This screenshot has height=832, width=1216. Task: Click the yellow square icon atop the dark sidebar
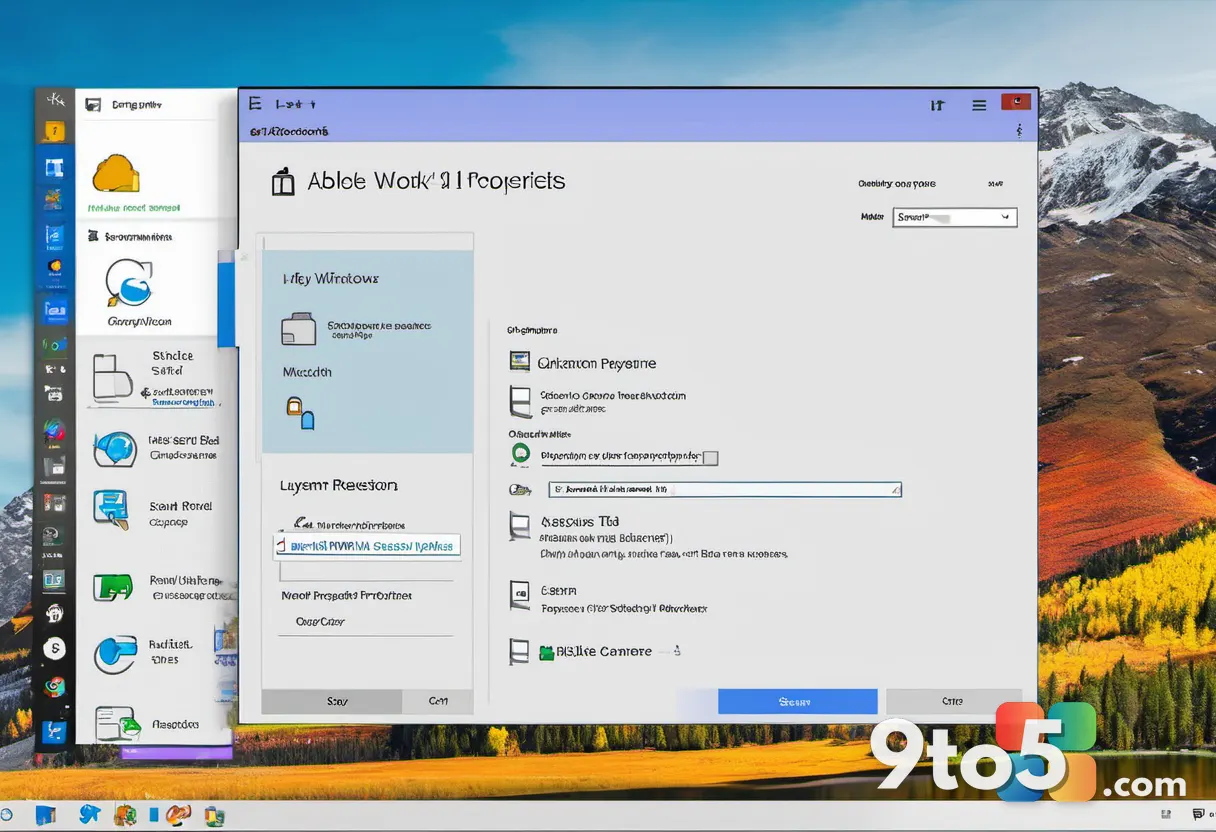click(54, 131)
